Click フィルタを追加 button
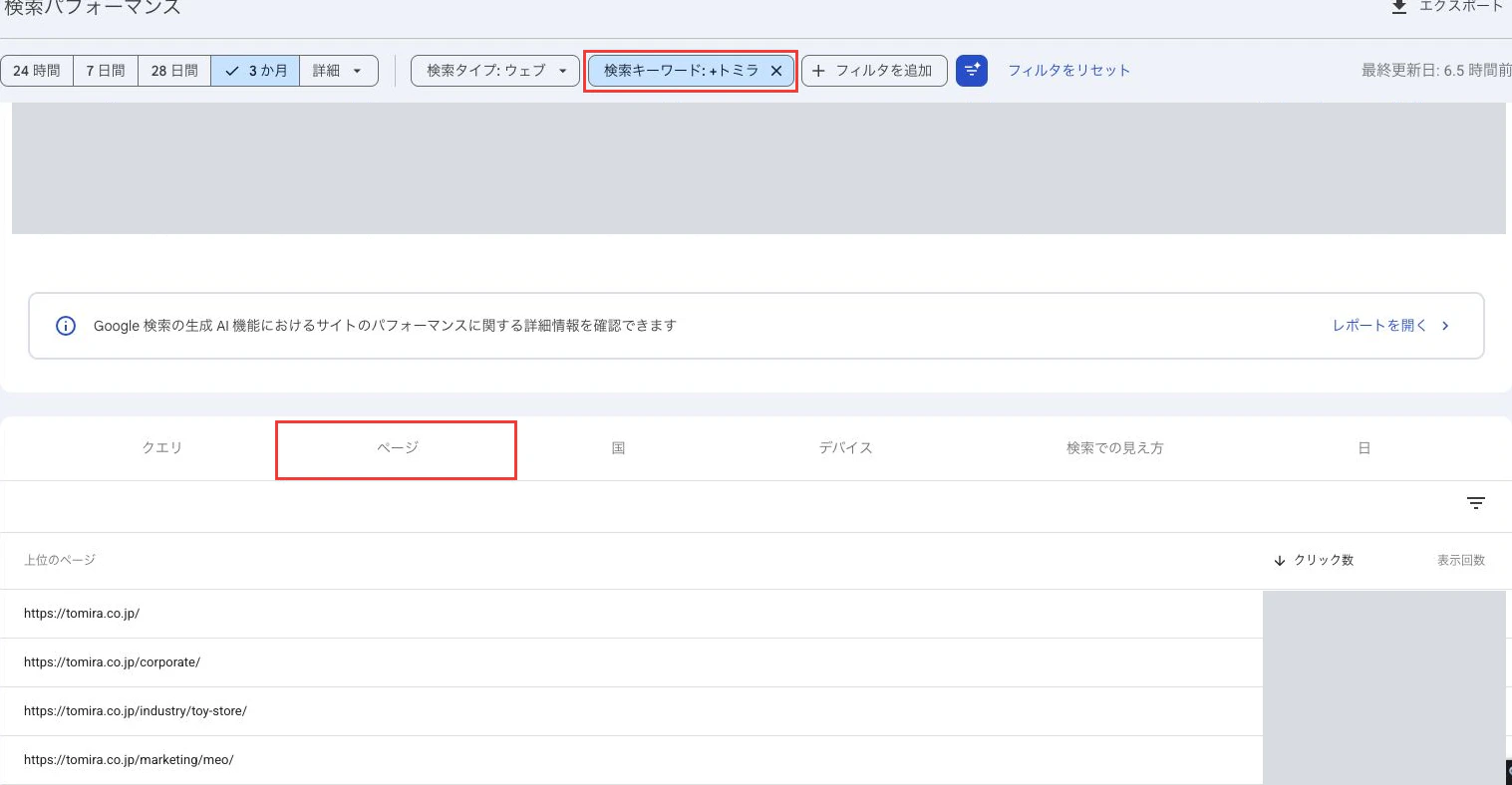The width and height of the screenshot is (1512, 785). coord(874,71)
